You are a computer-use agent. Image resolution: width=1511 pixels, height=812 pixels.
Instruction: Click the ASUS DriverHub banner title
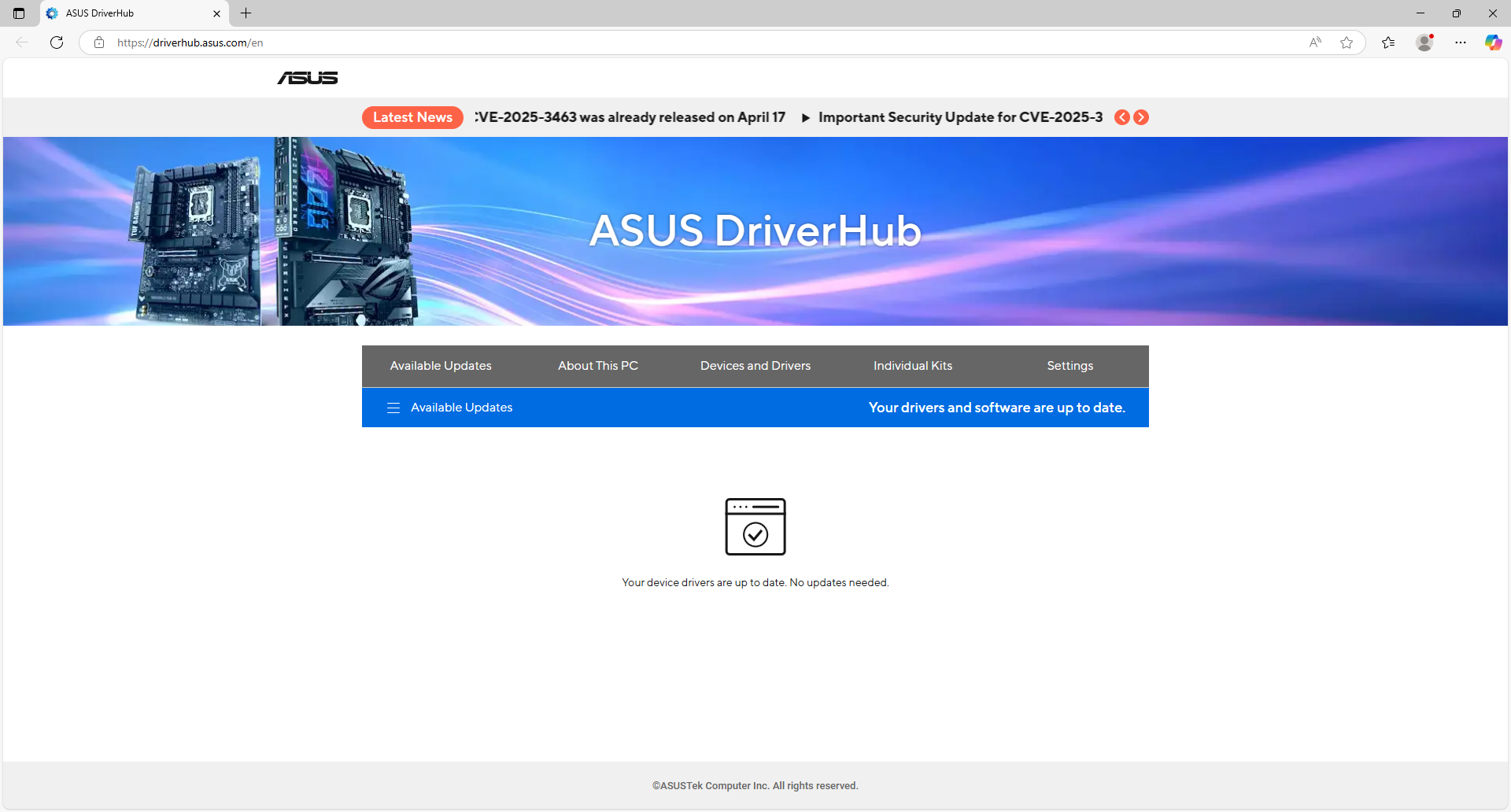pyautogui.click(x=755, y=231)
